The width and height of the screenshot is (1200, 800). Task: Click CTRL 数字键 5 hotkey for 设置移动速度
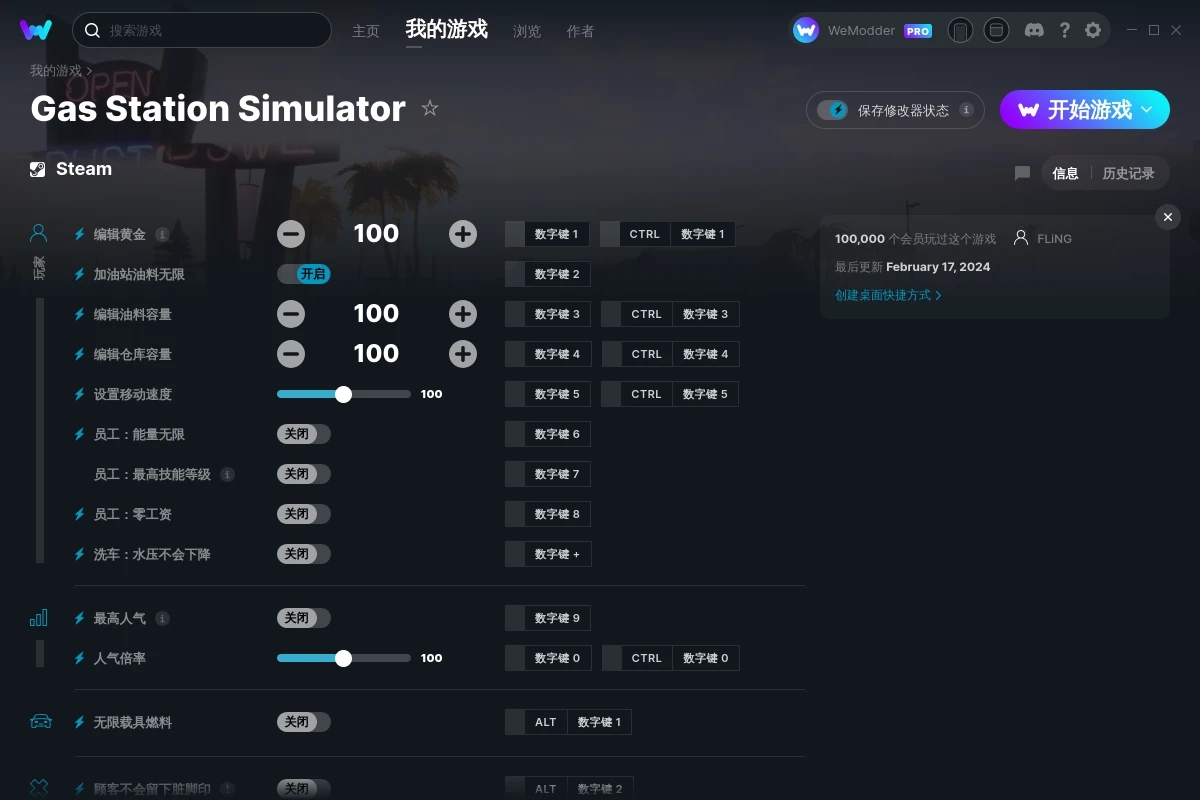click(x=670, y=394)
